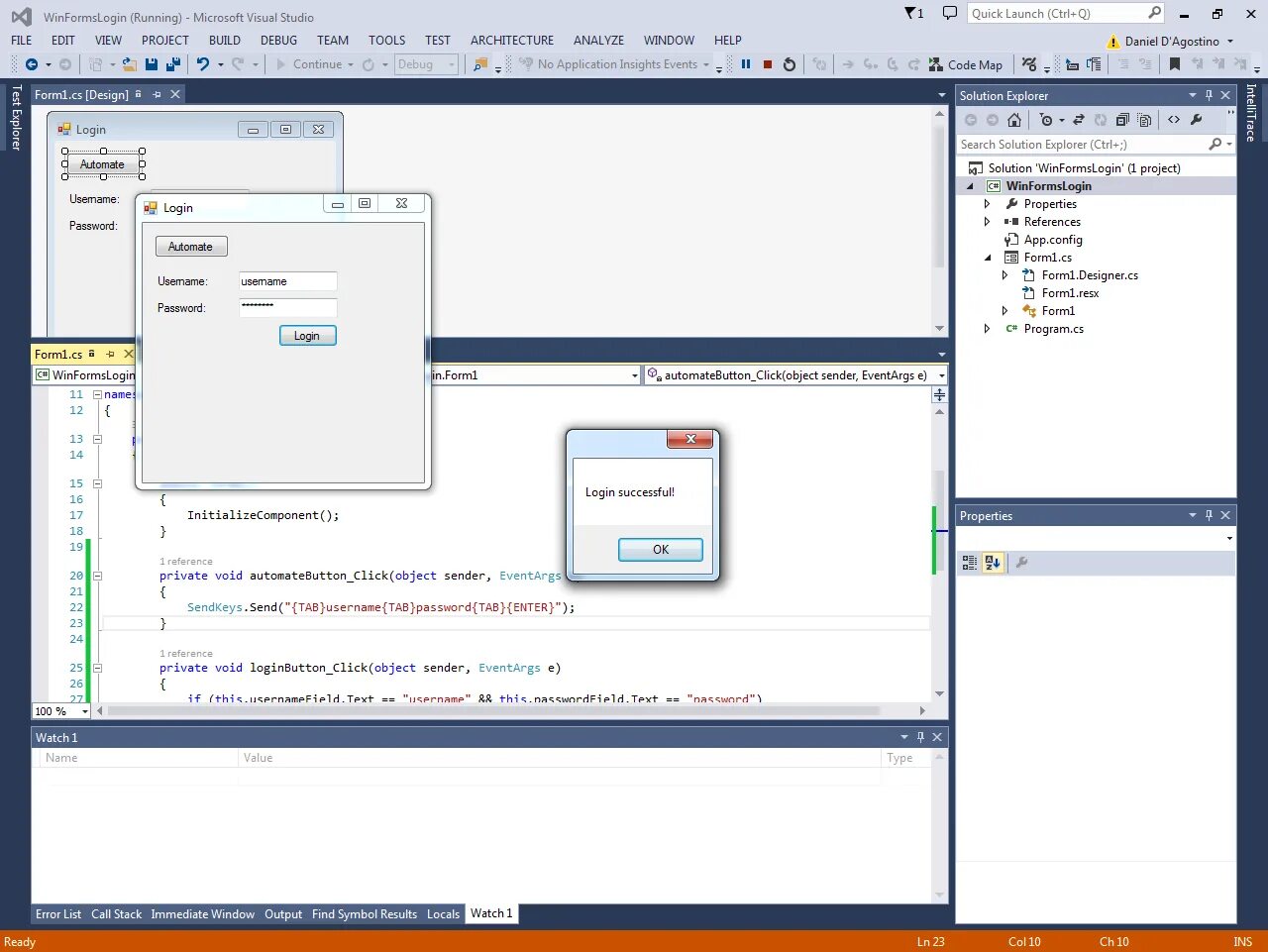
Task: Open the Test Explorer side tab
Action: click(x=16, y=117)
